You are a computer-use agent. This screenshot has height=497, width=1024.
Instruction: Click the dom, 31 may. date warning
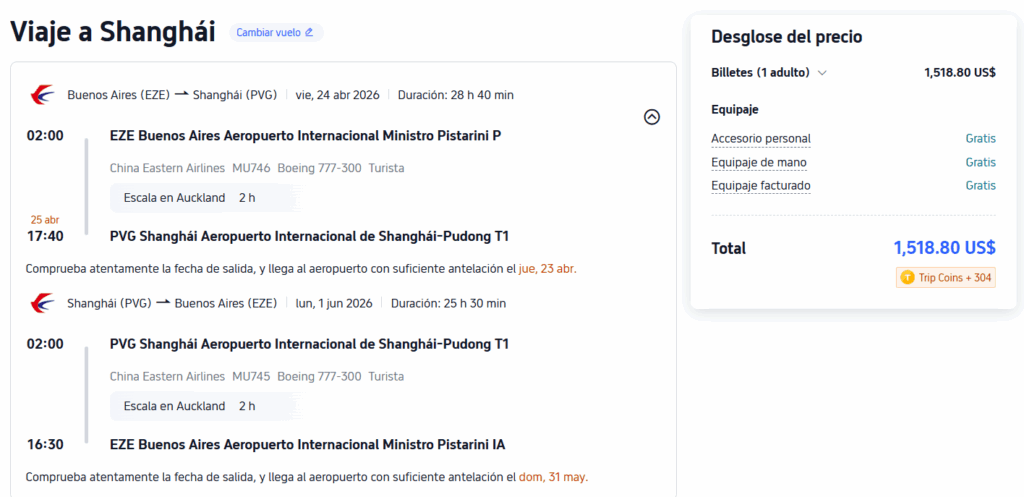[553, 477]
